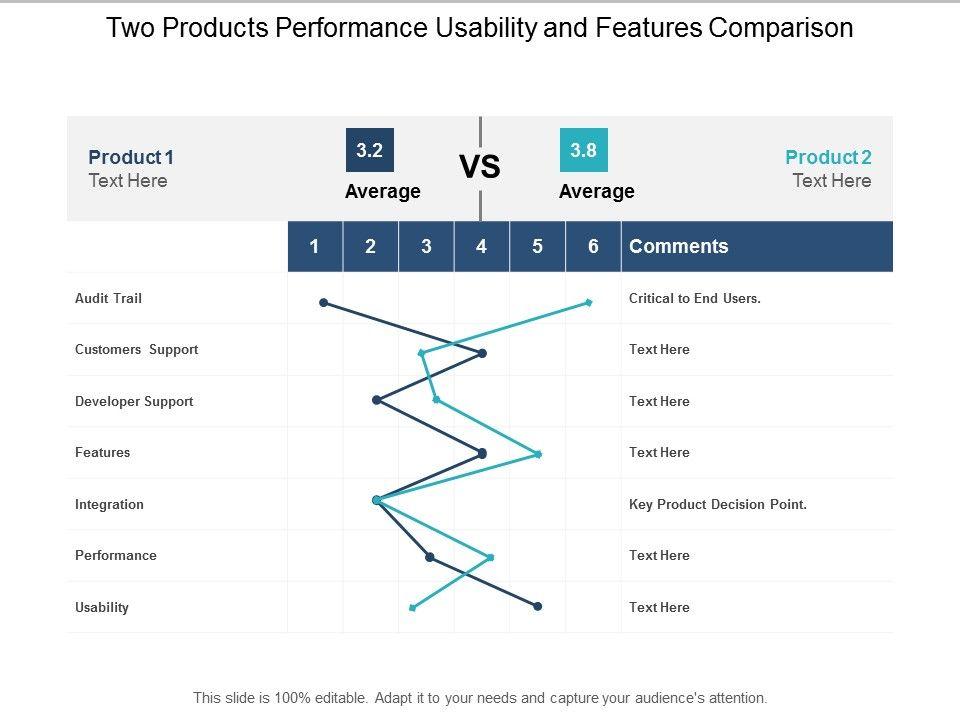
Task: Select the Comments column header
Action: [679, 246]
